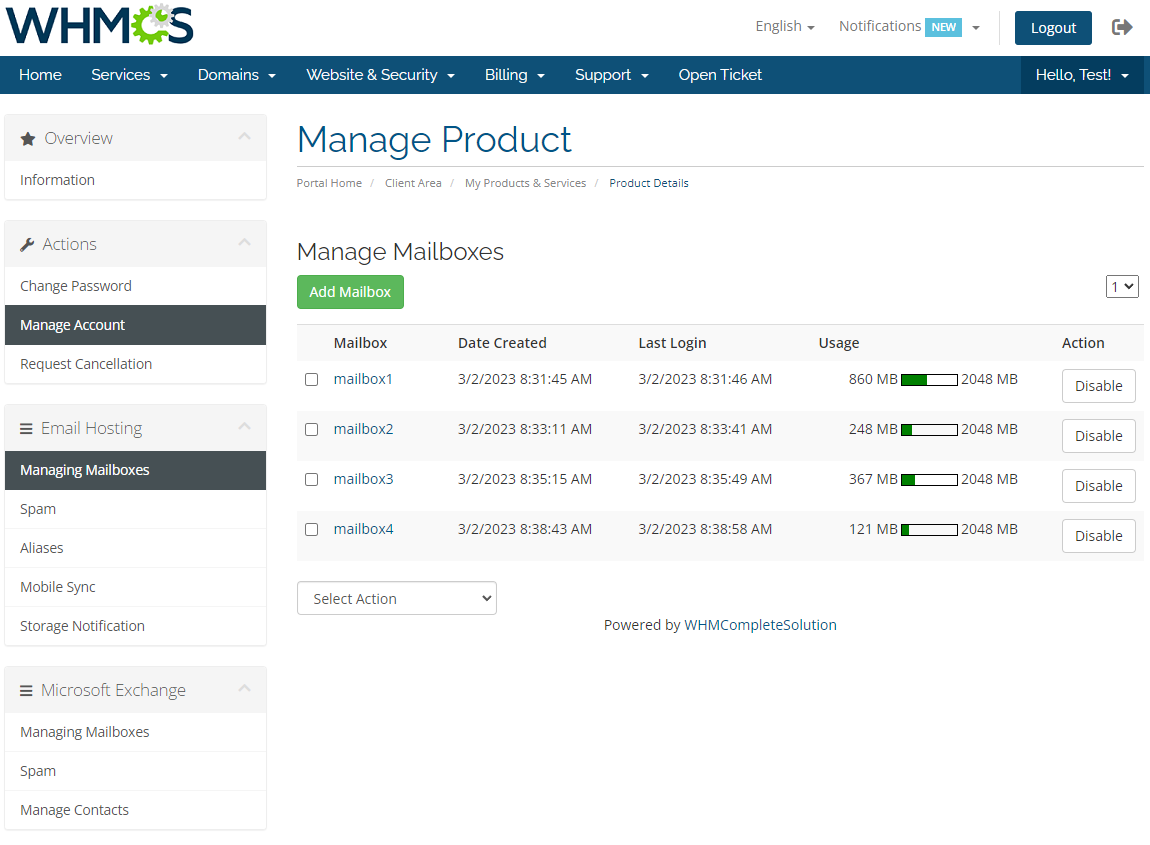Click Portal Home breadcrumb
The image size is (1150, 845).
pos(329,183)
